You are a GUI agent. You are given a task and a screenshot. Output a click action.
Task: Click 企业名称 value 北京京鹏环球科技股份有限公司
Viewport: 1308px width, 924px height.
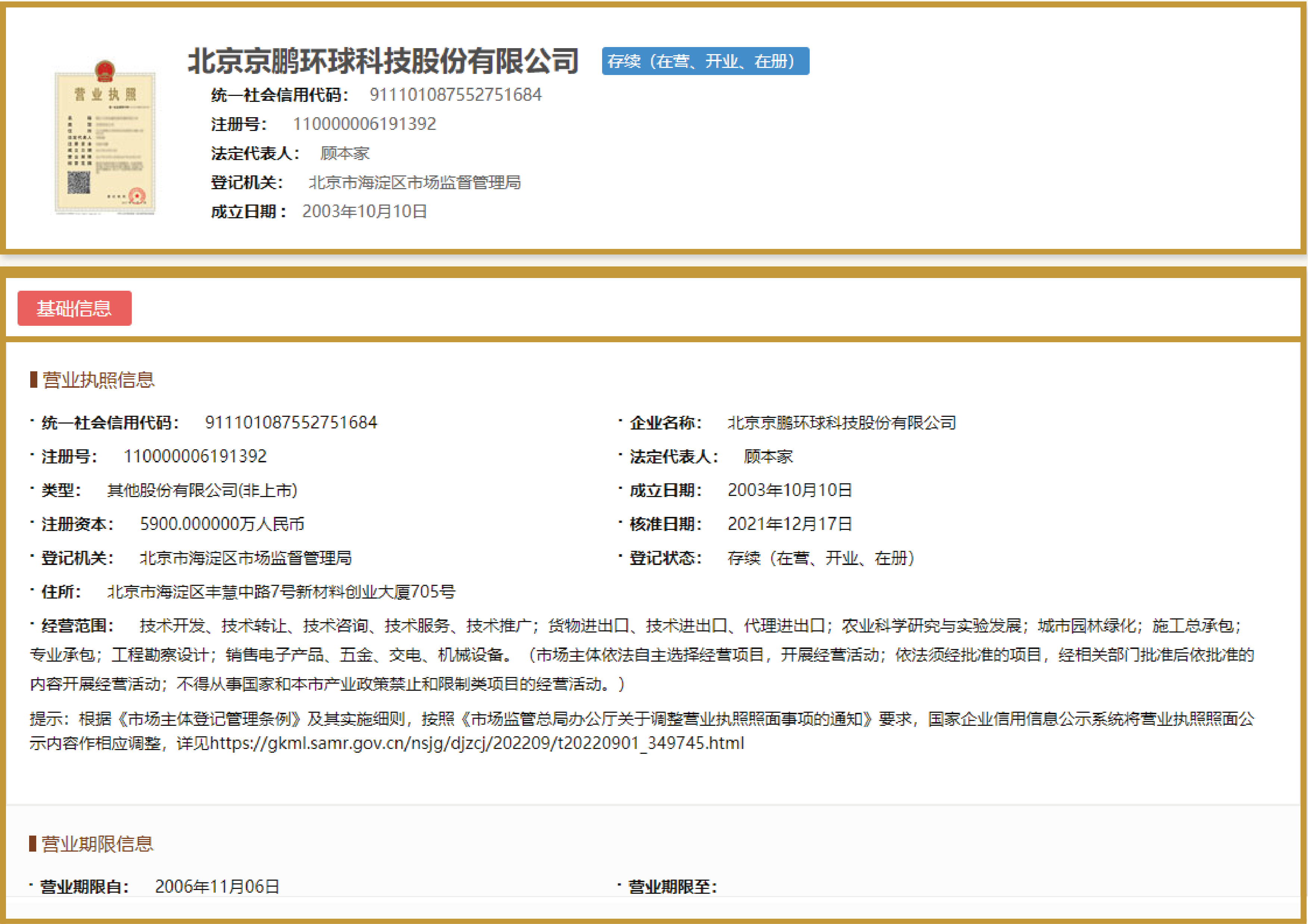pos(841,422)
